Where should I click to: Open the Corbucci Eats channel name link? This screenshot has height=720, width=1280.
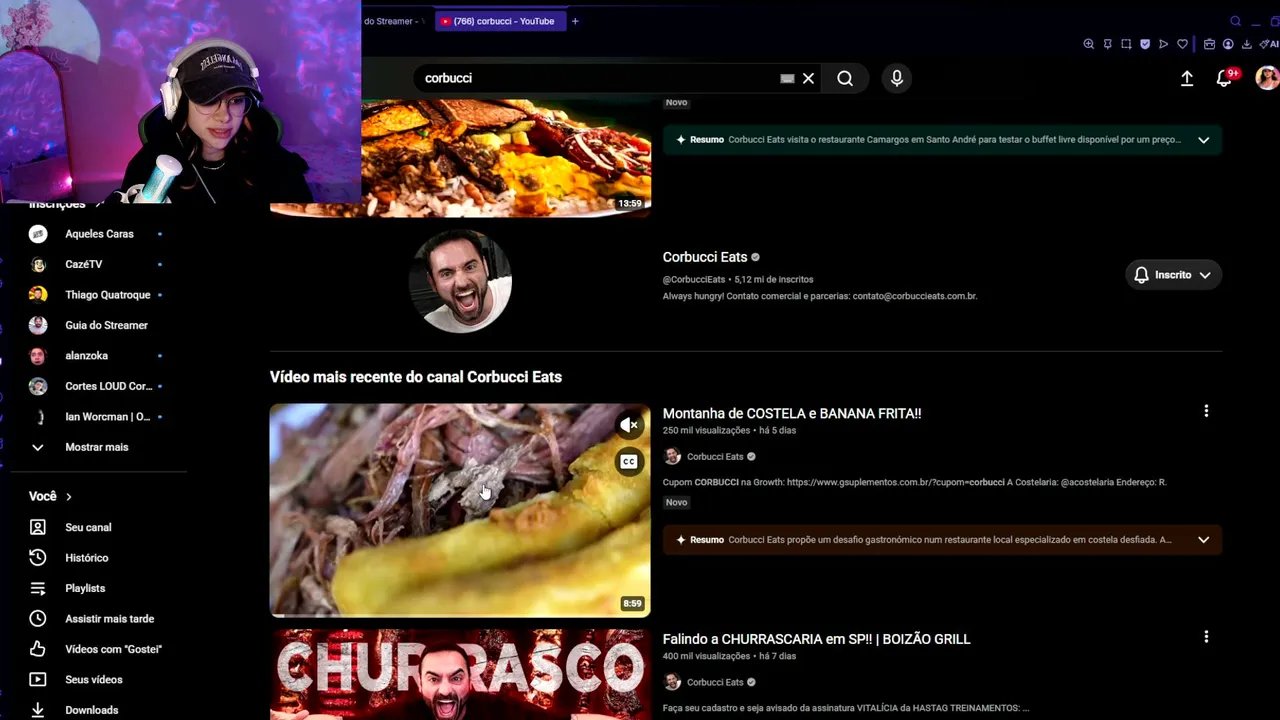click(x=705, y=257)
